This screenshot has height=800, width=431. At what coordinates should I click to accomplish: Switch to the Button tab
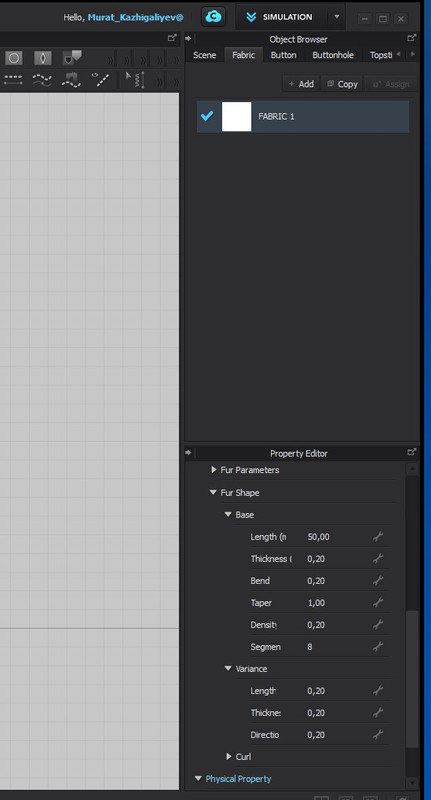coord(284,55)
